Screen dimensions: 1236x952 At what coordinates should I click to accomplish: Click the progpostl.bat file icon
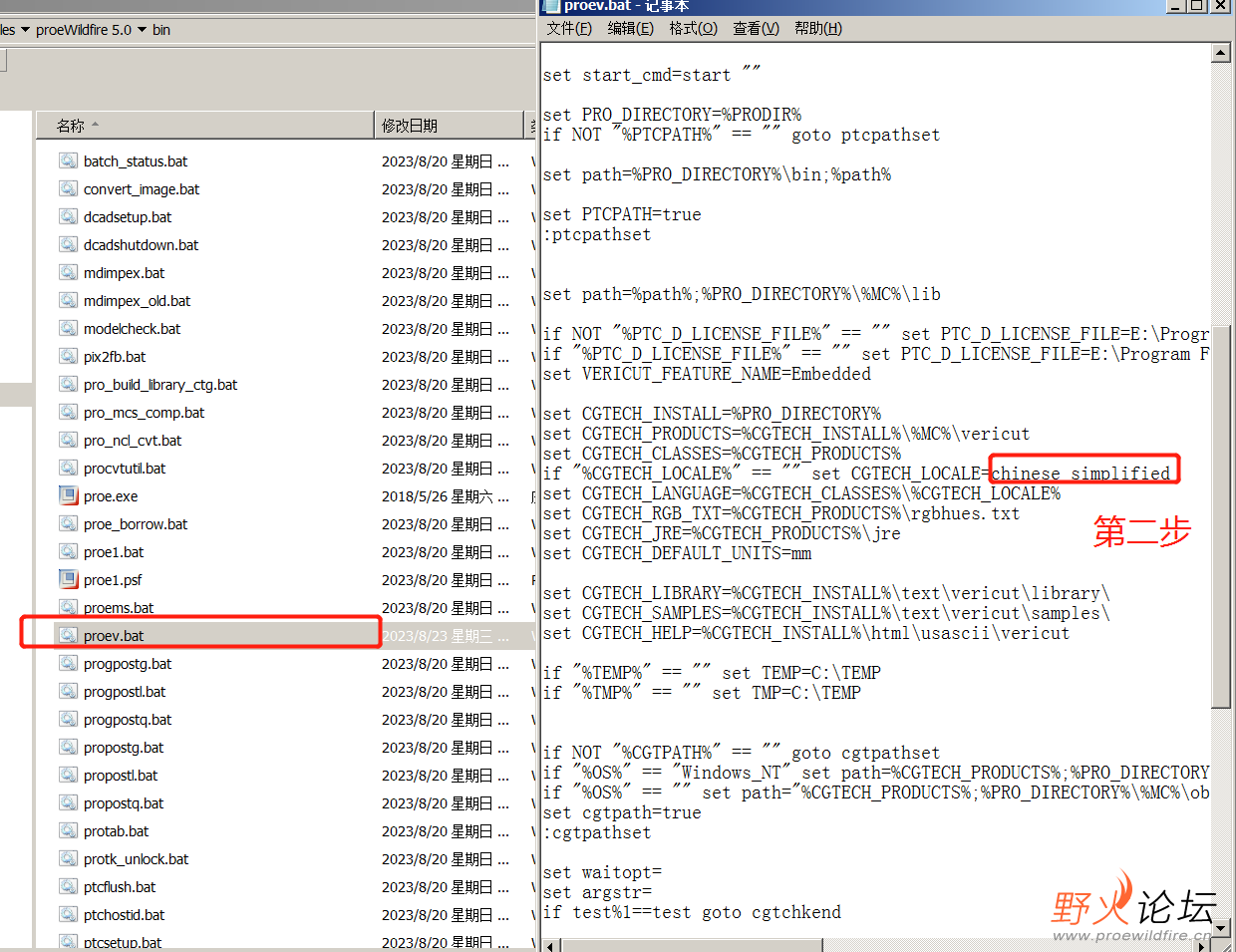68,691
